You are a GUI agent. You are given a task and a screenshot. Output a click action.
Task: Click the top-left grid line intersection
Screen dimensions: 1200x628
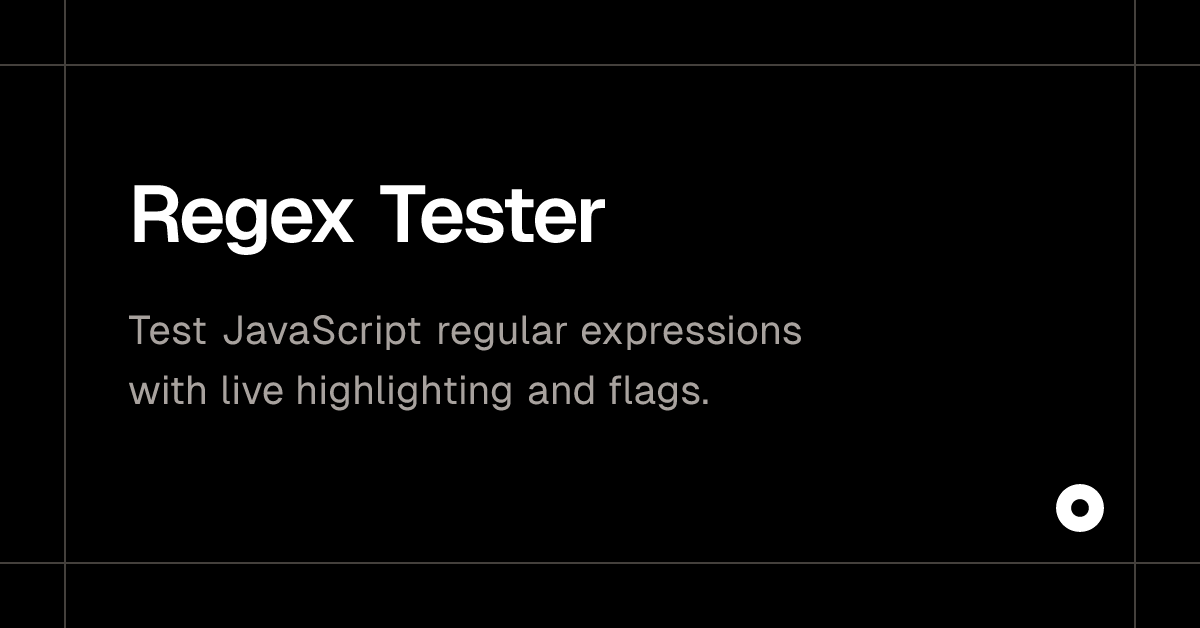(x=65, y=65)
